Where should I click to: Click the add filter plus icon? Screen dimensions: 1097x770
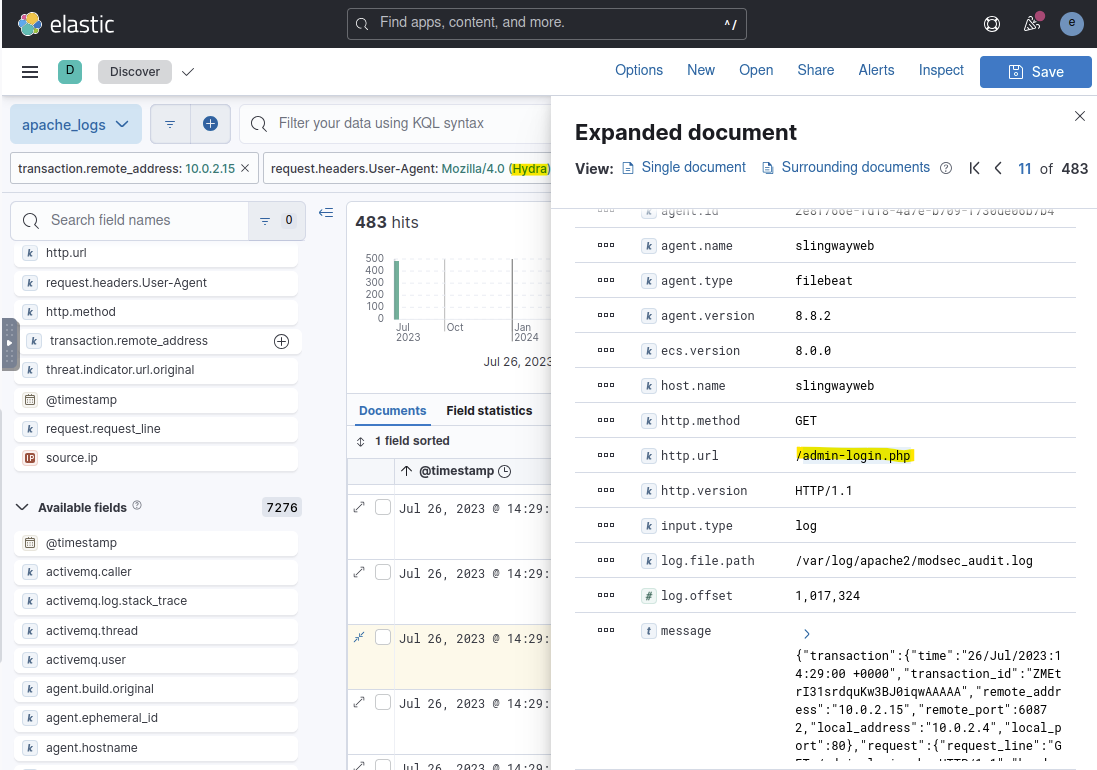coord(210,124)
